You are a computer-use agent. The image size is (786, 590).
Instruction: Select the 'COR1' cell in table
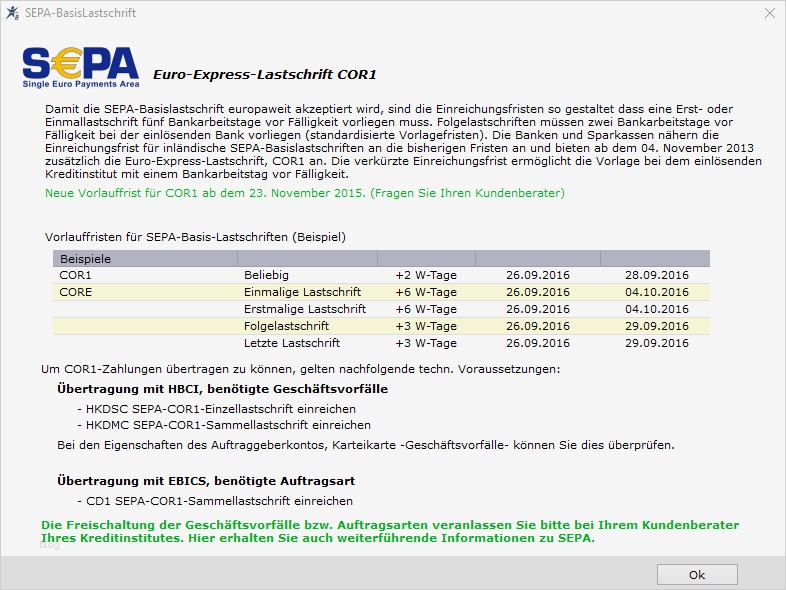click(x=75, y=275)
